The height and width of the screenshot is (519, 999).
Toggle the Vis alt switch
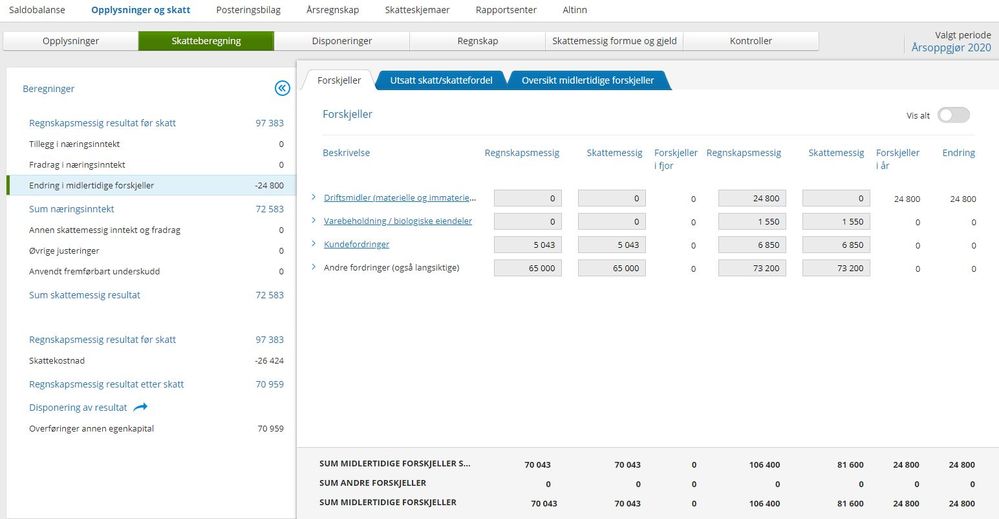click(953, 115)
